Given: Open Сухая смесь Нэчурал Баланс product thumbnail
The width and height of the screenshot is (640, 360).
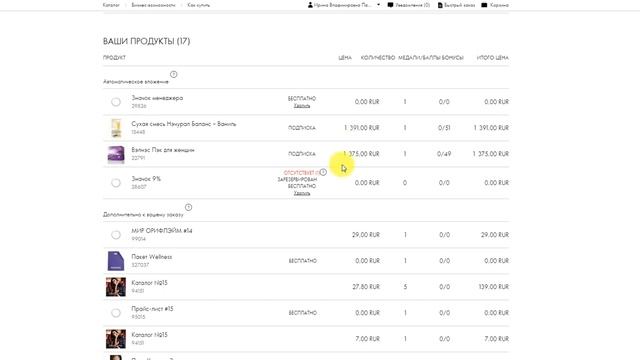Looking at the screenshot, I should coord(116,128).
